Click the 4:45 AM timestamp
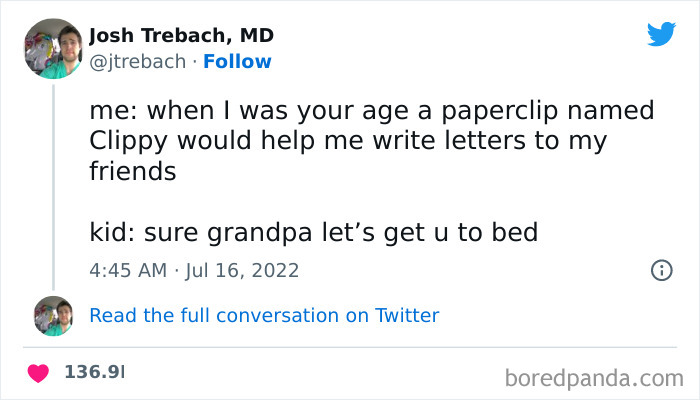 [128, 270]
